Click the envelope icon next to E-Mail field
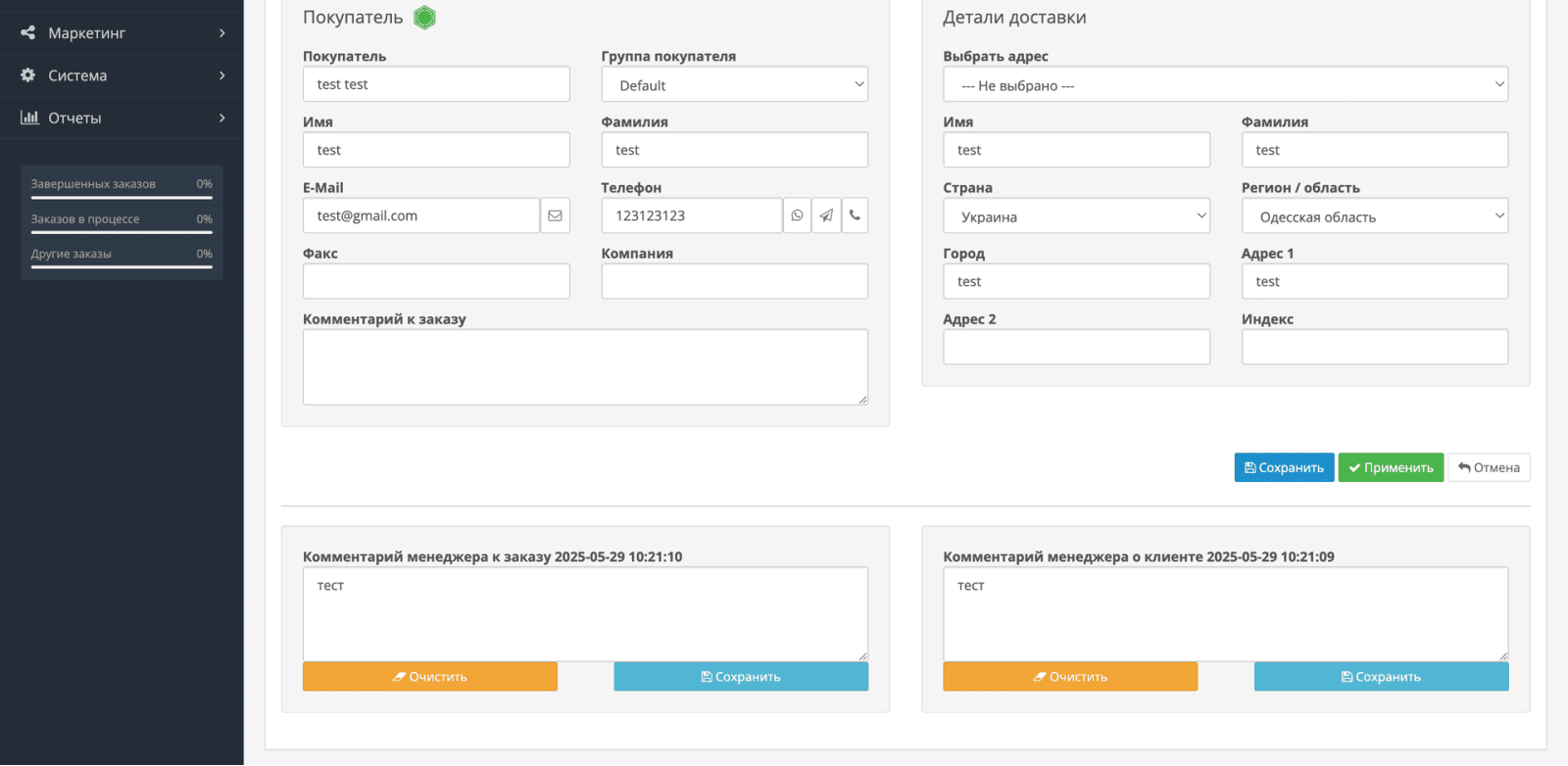Screen dimensions: 1568x766 (x=555, y=215)
